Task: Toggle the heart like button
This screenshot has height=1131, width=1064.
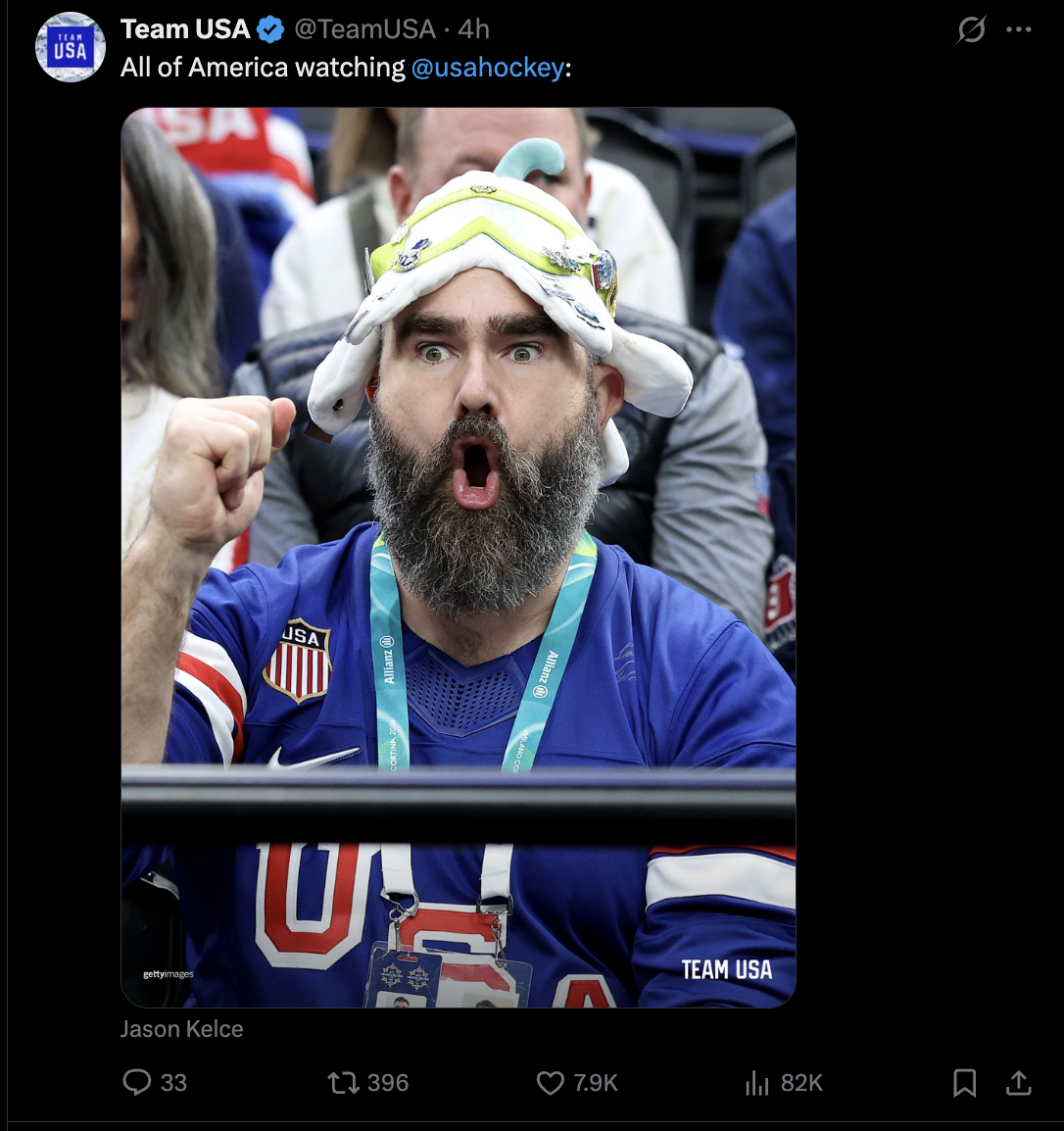Action: tap(551, 1082)
